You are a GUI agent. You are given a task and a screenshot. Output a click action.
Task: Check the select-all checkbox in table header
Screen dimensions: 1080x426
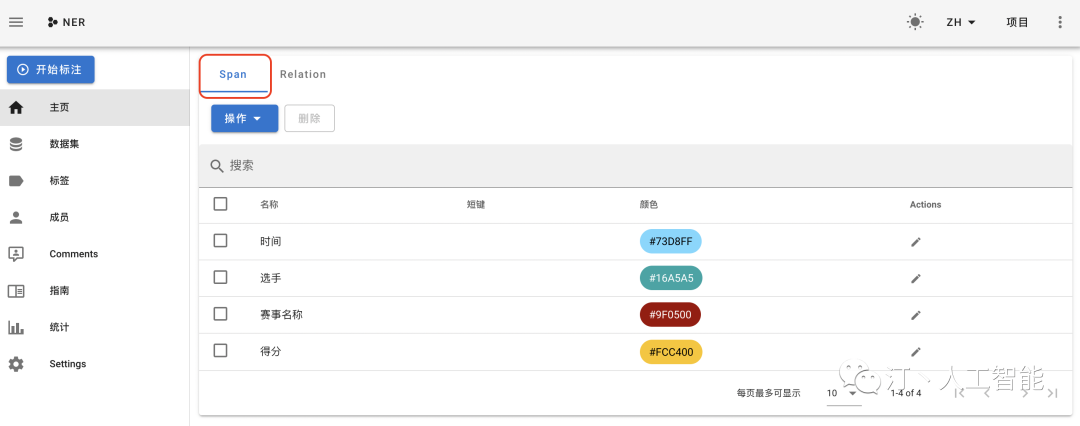[x=220, y=204]
